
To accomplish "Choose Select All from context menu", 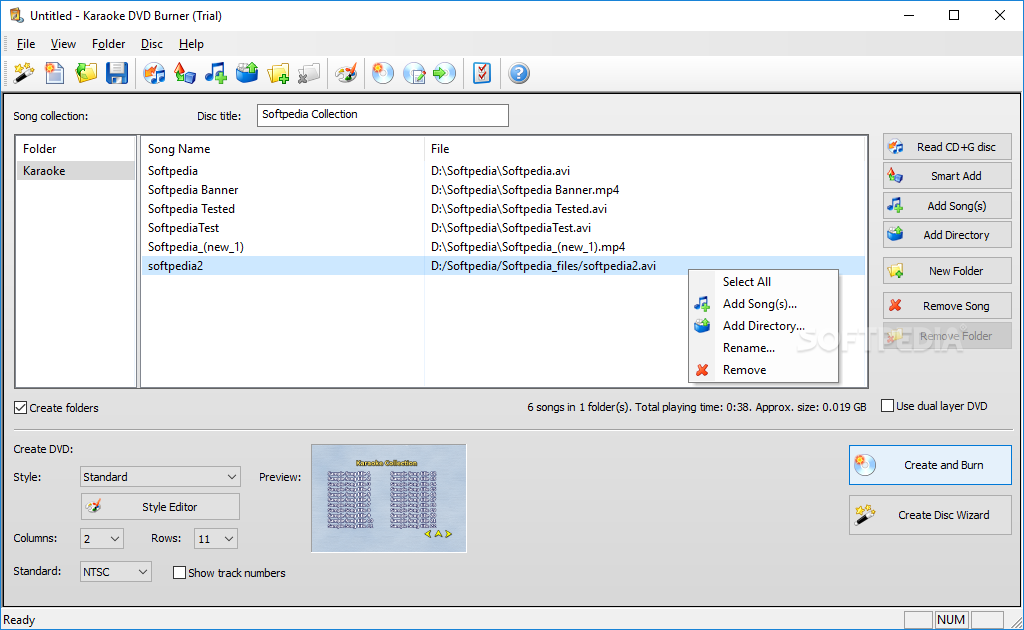I will click(763, 281).
